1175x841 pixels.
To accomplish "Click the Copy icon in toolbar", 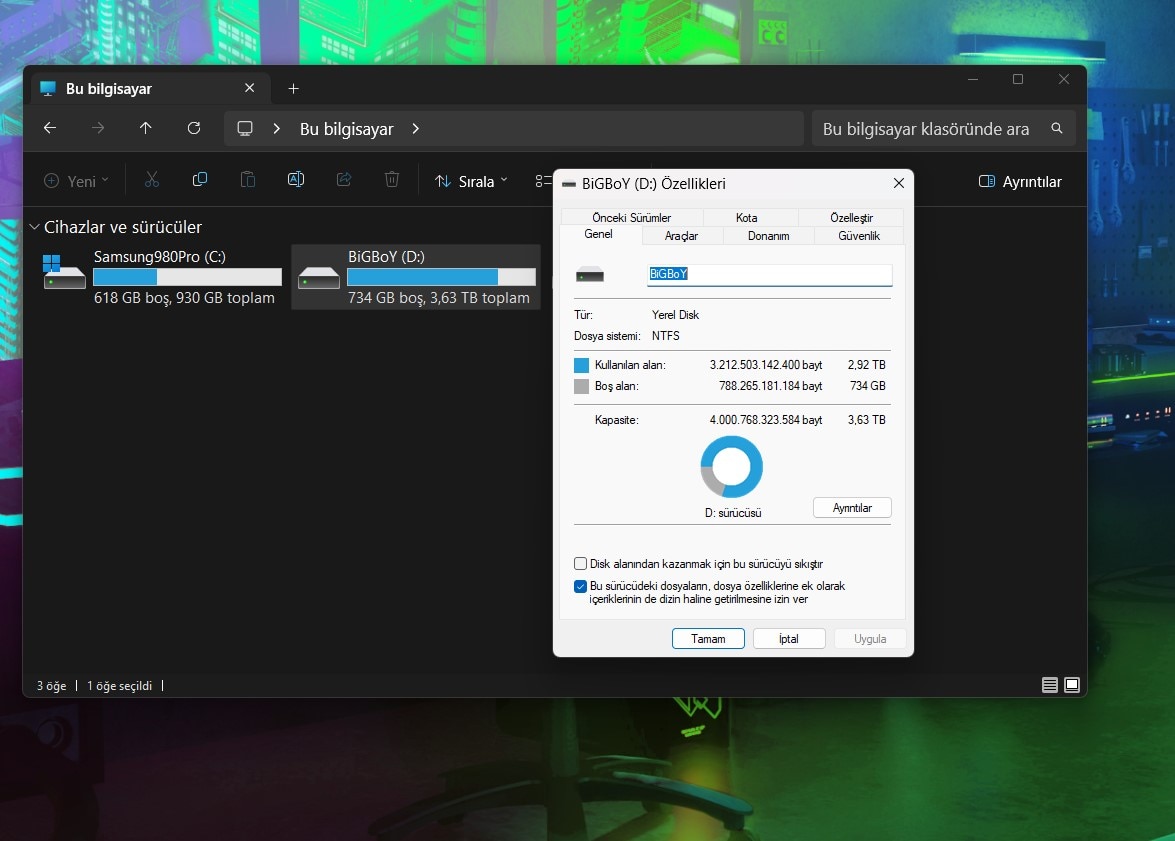I will coord(200,180).
